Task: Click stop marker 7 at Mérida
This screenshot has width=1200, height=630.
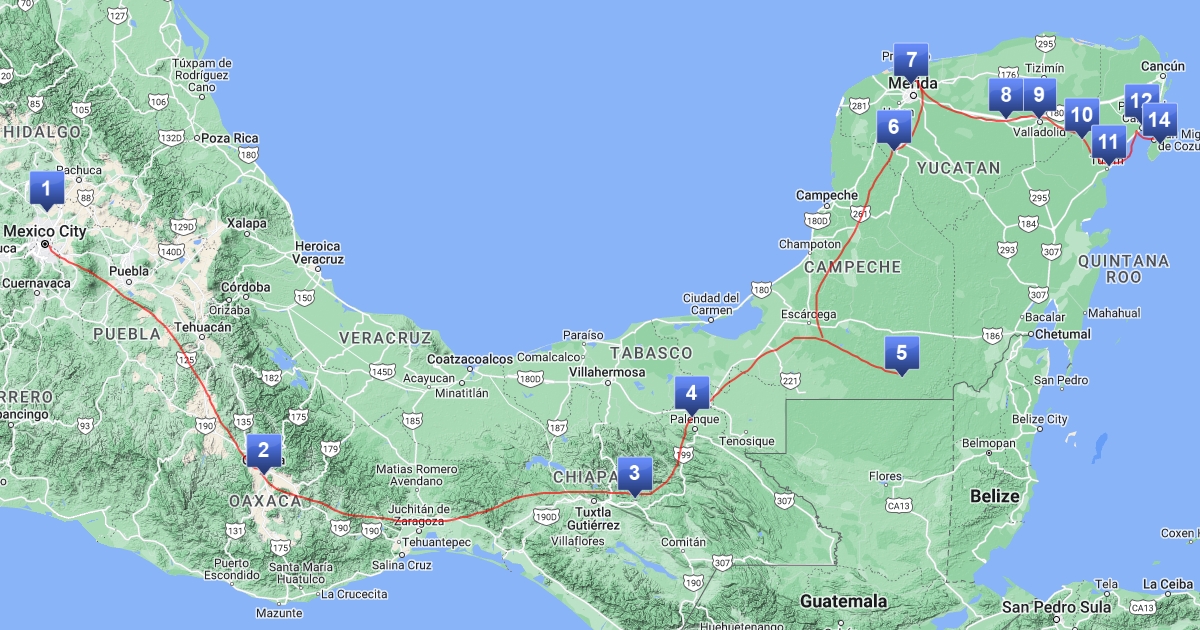Action: point(911,60)
